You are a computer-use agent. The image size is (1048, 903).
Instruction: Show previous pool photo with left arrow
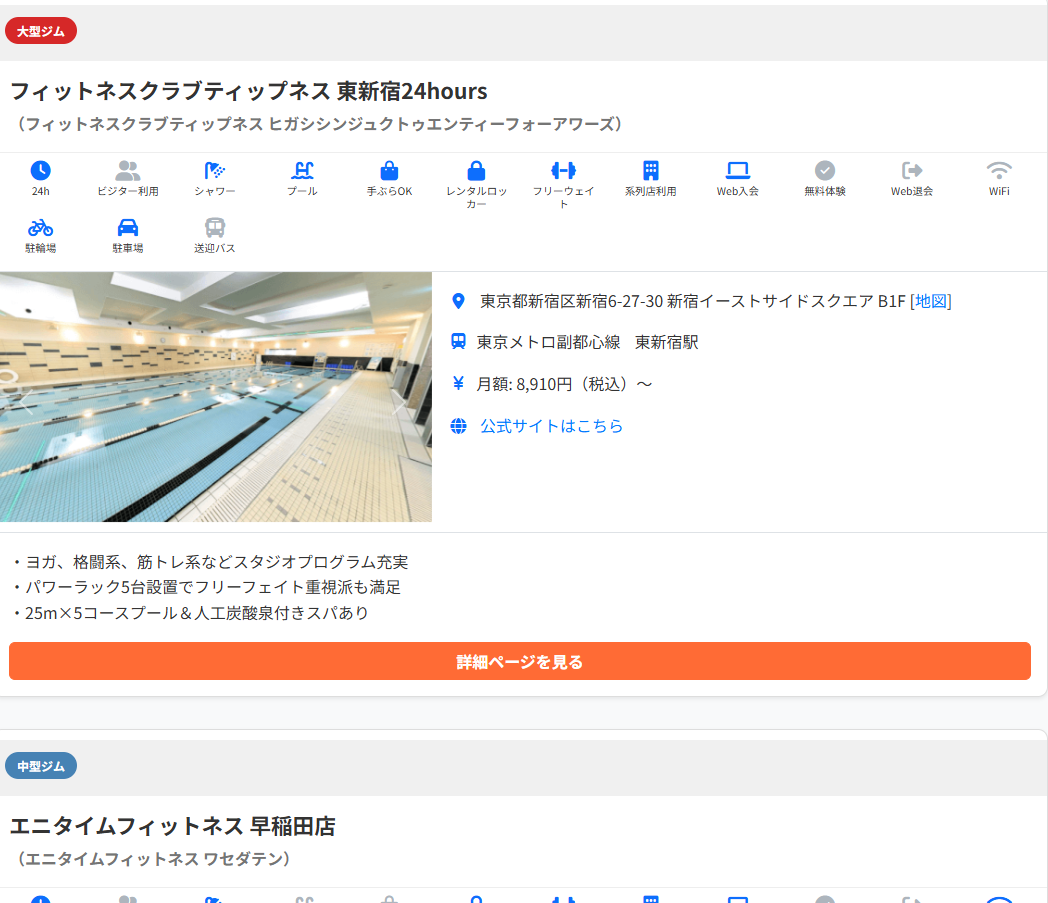pyautogui.click(x=25, y=402)
